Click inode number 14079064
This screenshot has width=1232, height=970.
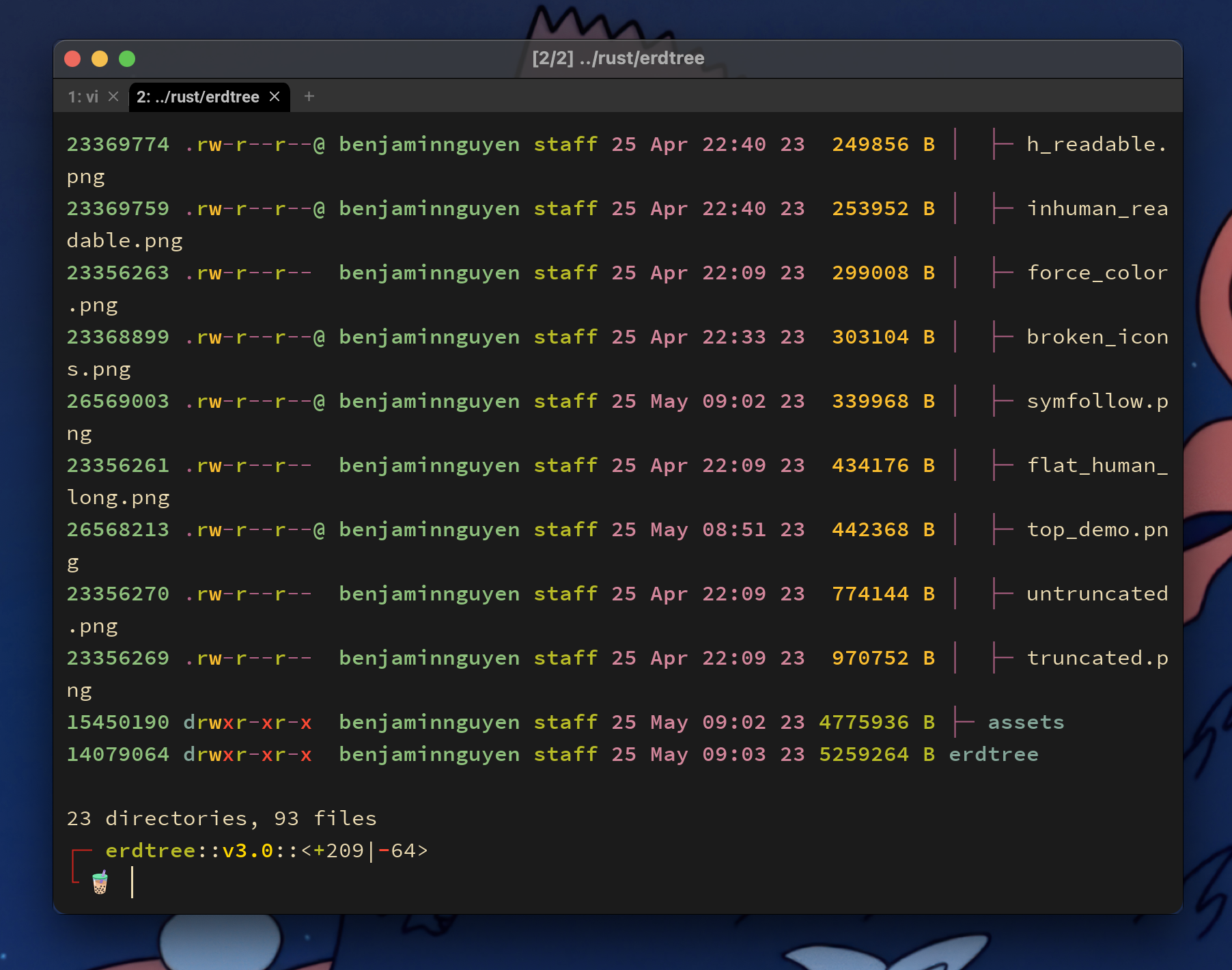pyautogui.click(x=117, y=754)
